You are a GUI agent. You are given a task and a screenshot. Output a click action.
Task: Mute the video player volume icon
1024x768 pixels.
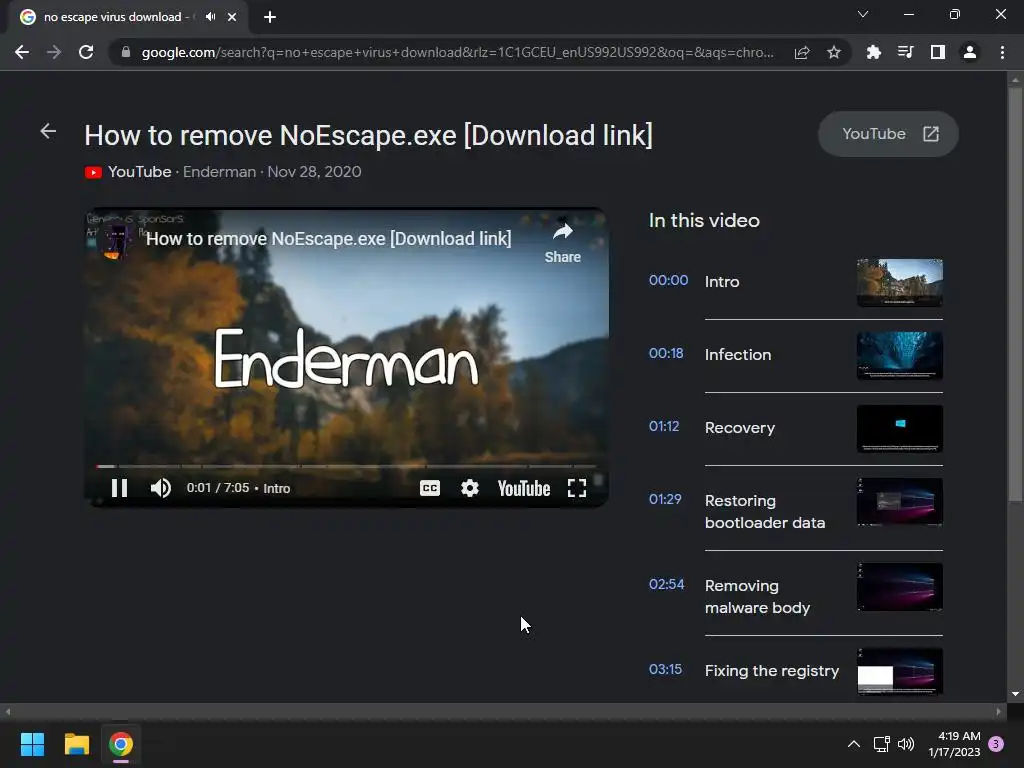[161, 488]
